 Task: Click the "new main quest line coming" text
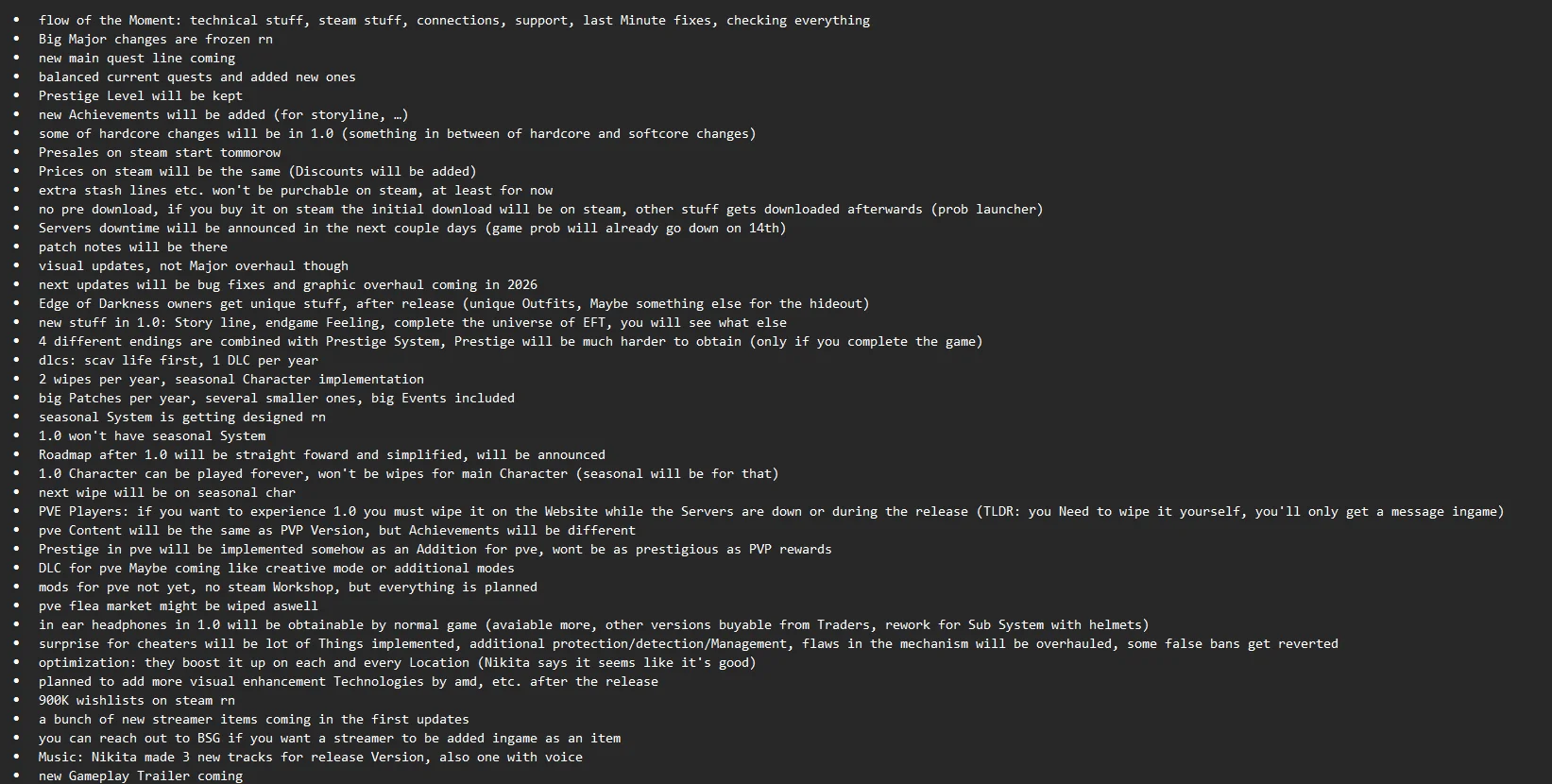136,58
